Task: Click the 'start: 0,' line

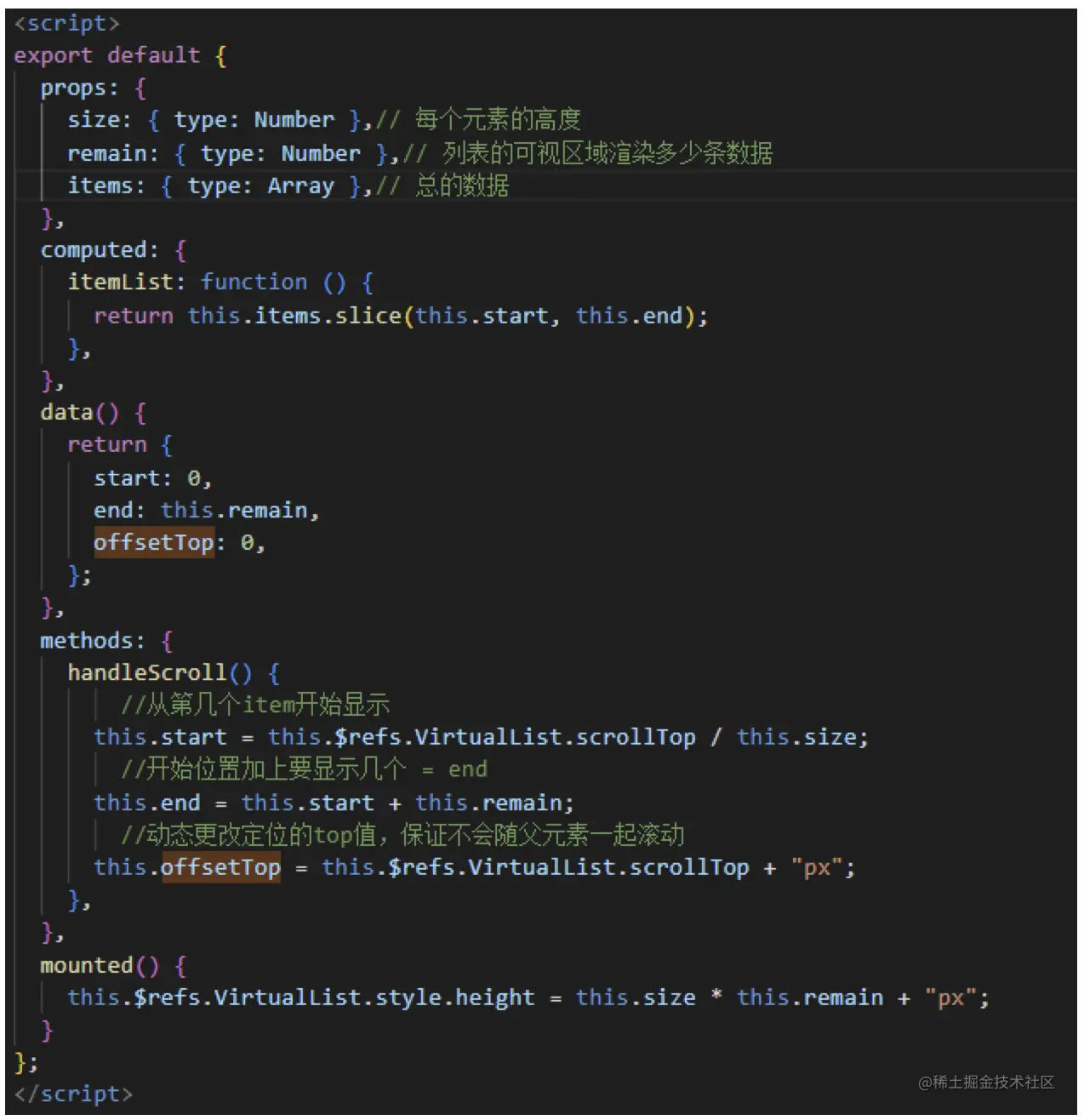Action: [152, 478]
